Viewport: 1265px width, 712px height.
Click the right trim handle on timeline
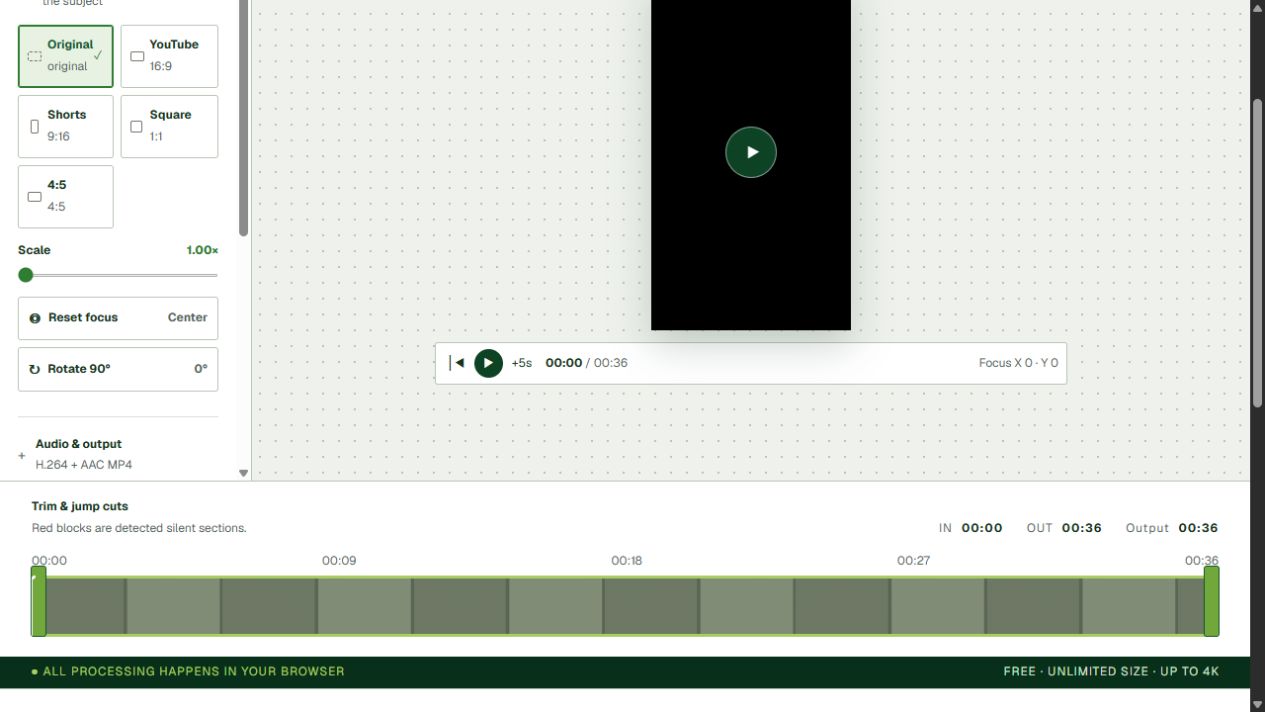(1211, 601)
